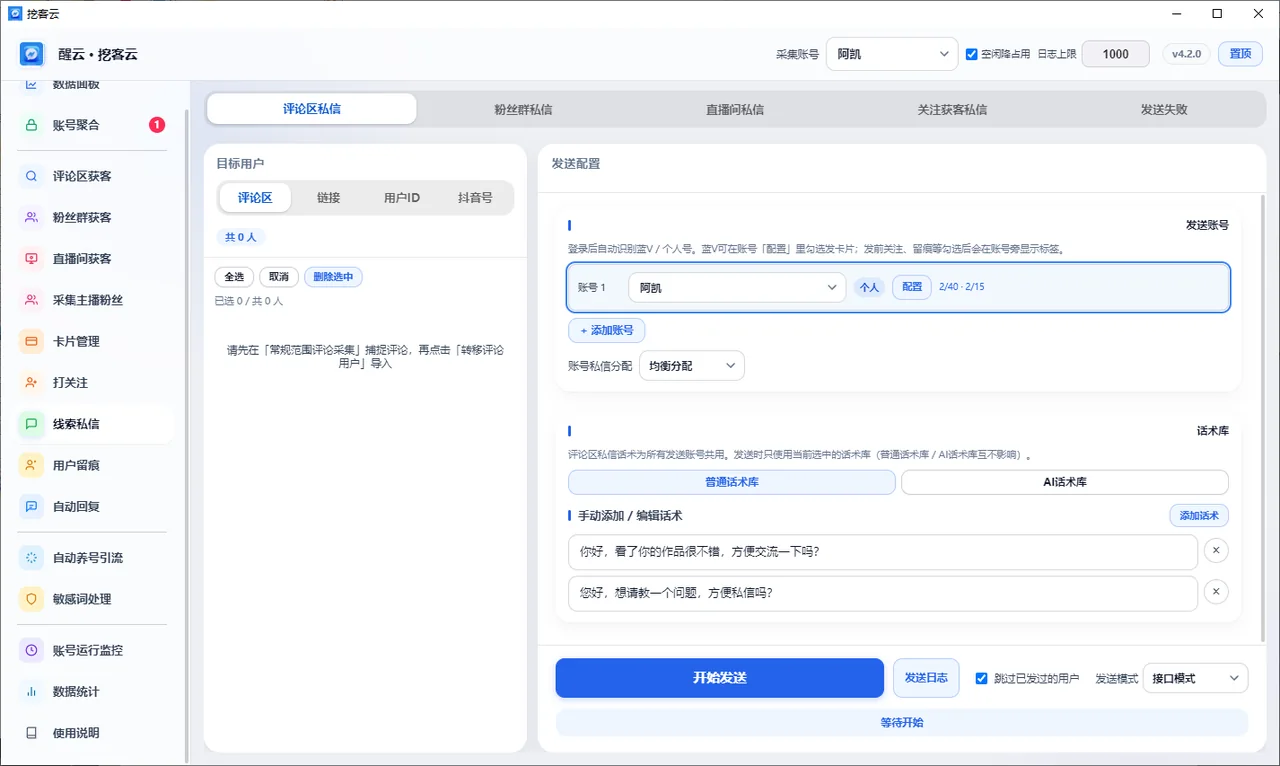Click the 打关注 follow icon
The image size is (1280, 766).
tap(31, 382)
